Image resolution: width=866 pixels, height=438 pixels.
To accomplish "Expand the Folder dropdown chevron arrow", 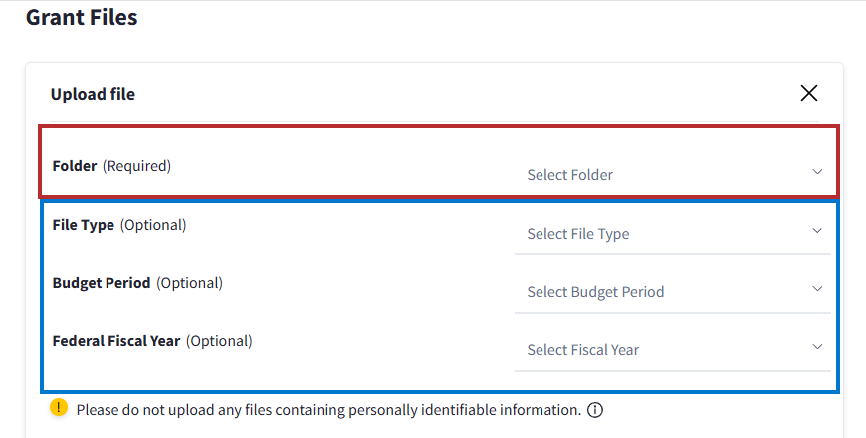I will tap(817, 172).
